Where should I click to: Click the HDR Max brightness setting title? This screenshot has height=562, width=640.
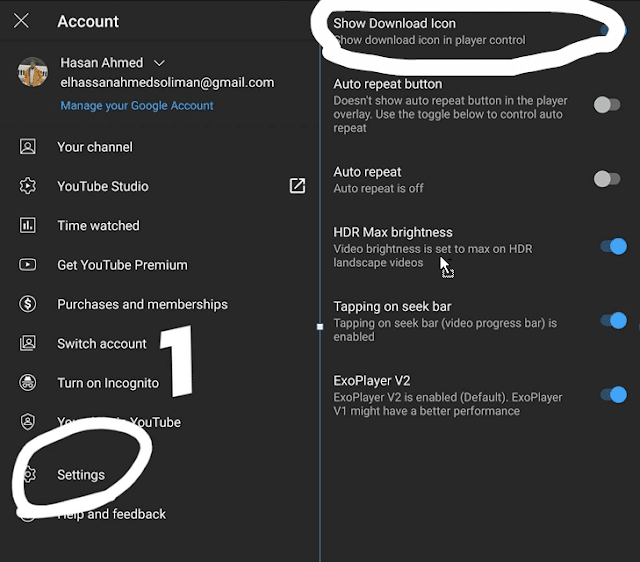[393, 233]
